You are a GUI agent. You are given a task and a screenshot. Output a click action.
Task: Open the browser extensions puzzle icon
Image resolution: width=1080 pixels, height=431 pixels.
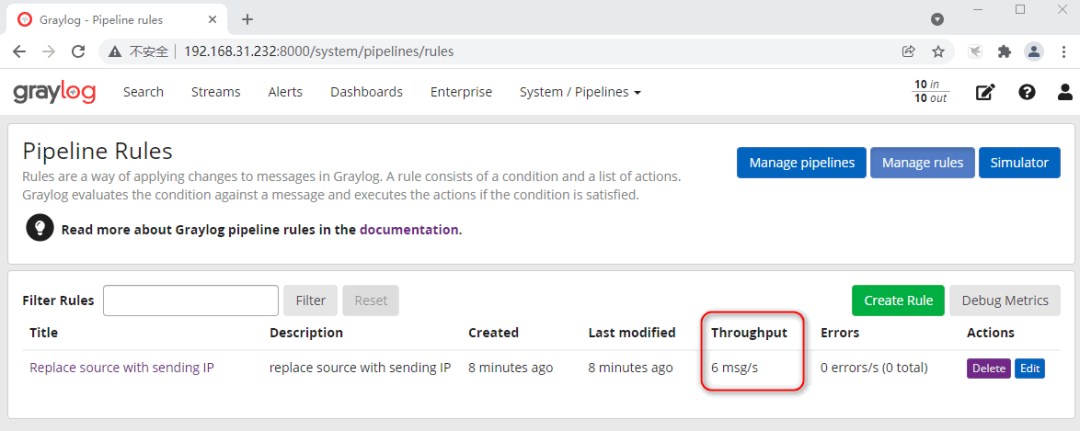1004,51
